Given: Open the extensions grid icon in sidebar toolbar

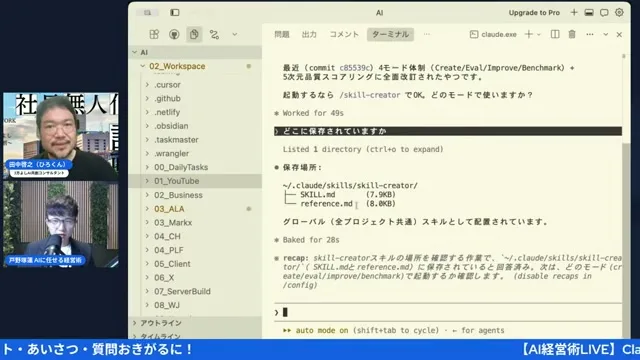Looking at the screenshot, I should click(x=154, y=34).
